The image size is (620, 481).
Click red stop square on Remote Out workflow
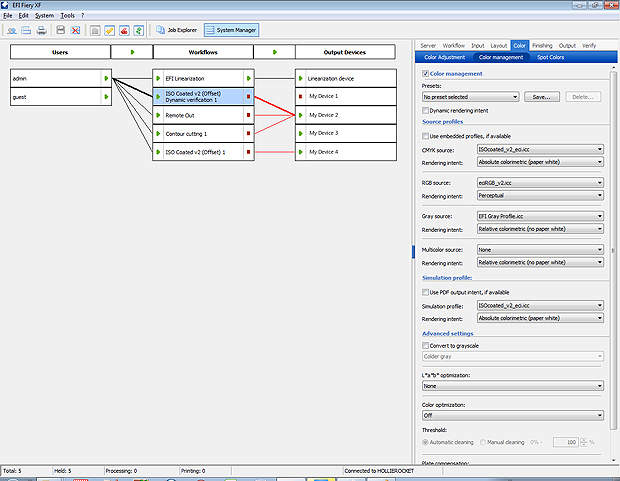point(248,115)
